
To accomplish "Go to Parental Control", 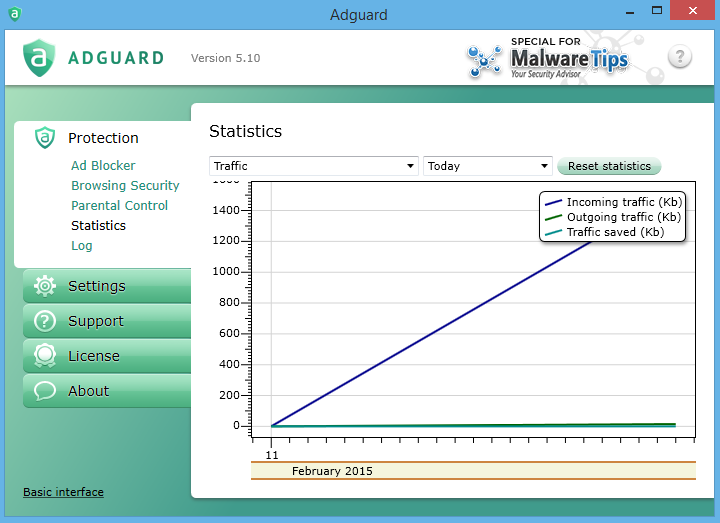I will 119,205.
